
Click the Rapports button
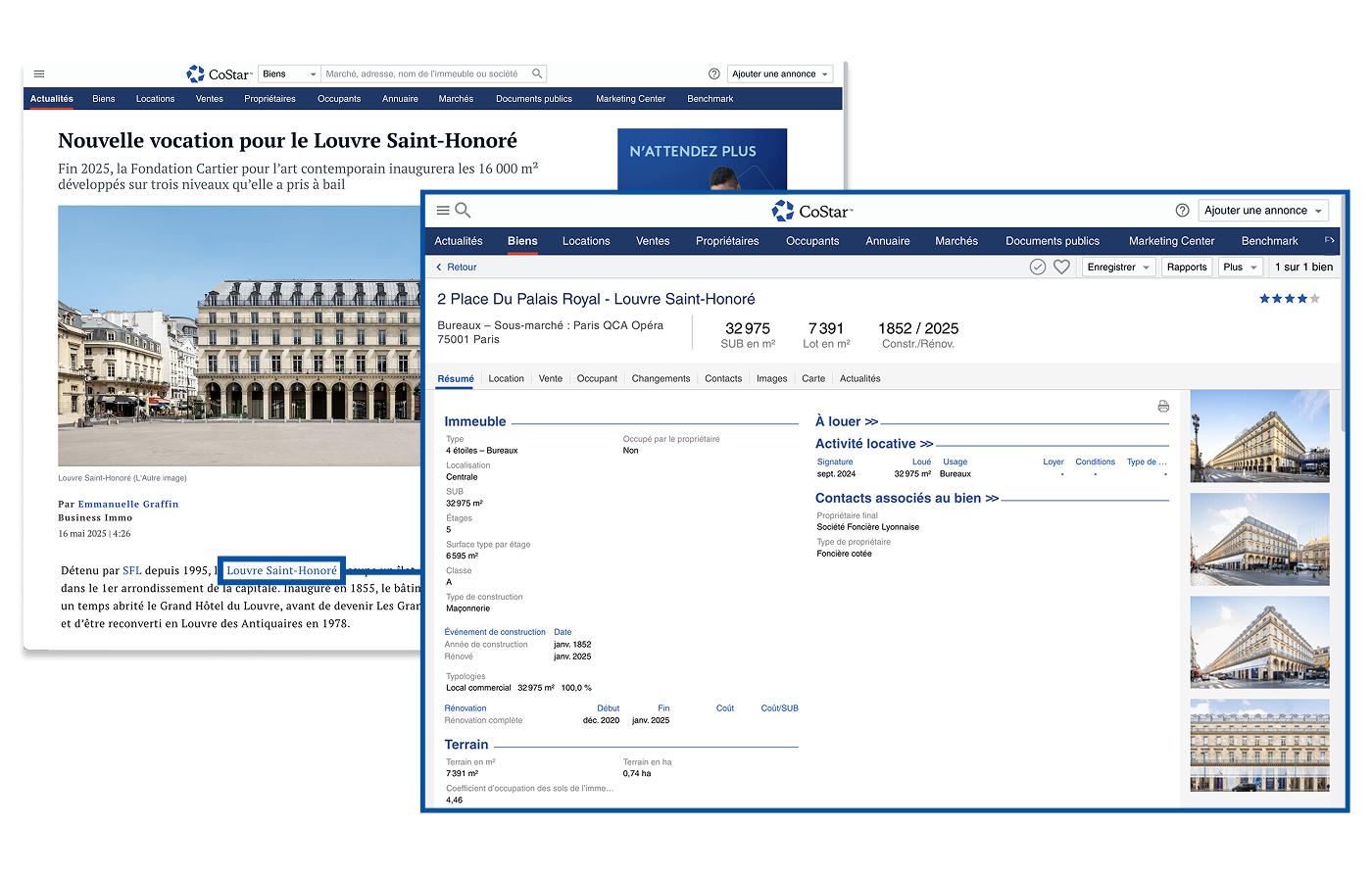coord(1187,267)
